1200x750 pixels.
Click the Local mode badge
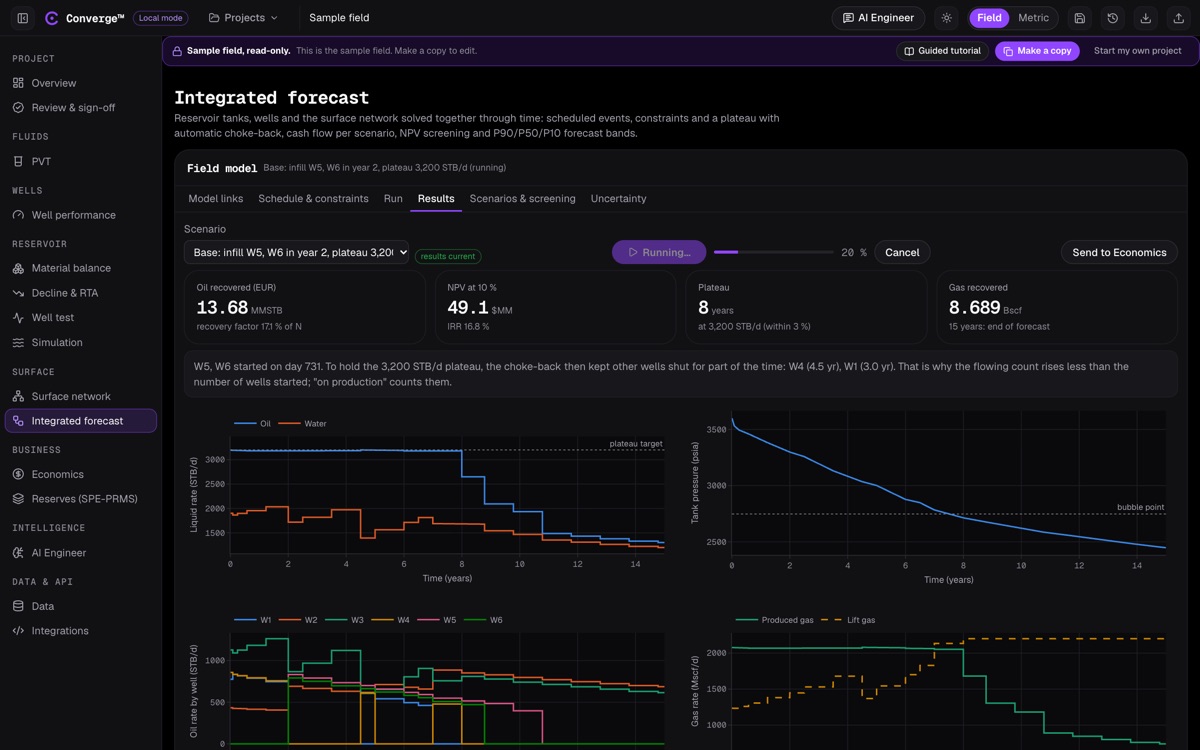160,18
